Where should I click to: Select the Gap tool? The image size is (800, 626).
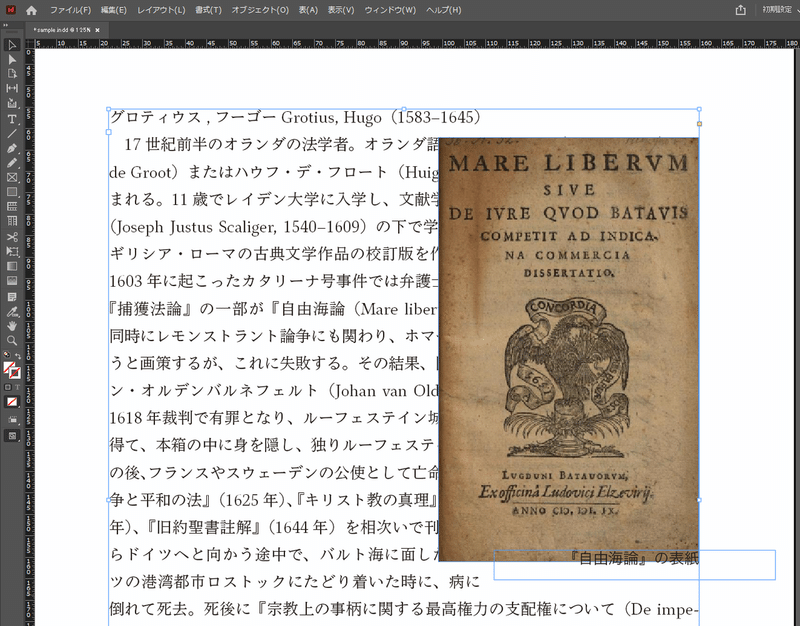pyautogui.click(x=12, y=88)
